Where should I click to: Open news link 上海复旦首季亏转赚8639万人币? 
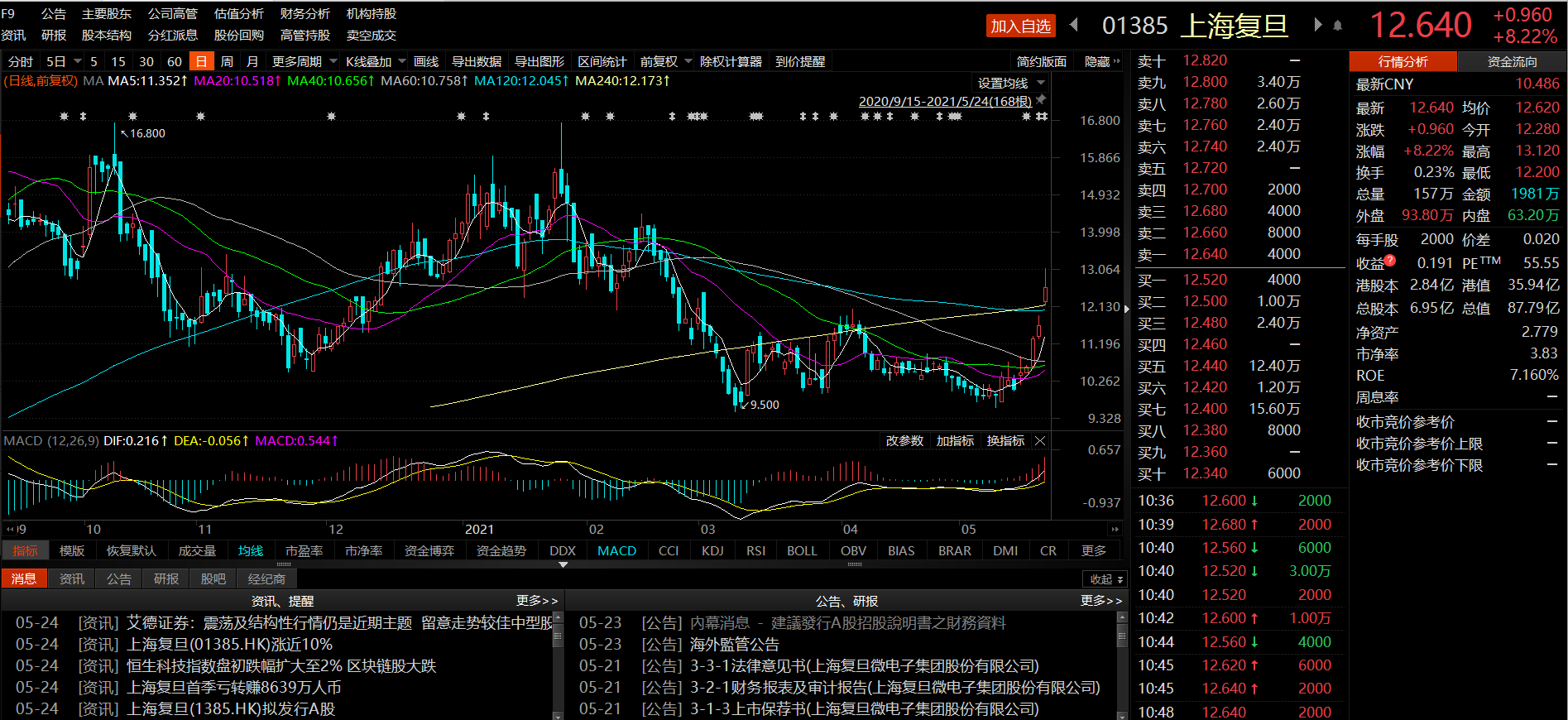(x=233, y=688)
